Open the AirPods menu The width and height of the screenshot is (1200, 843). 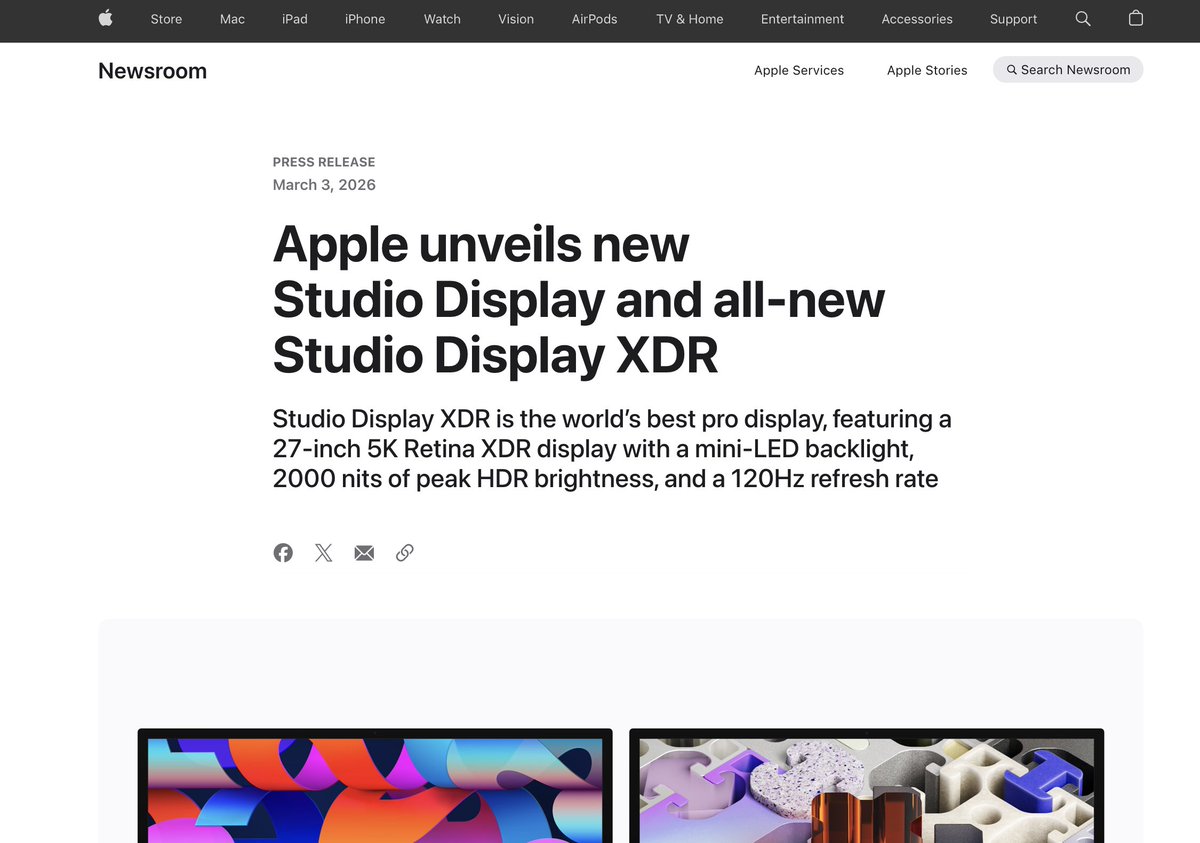point(595,19)
